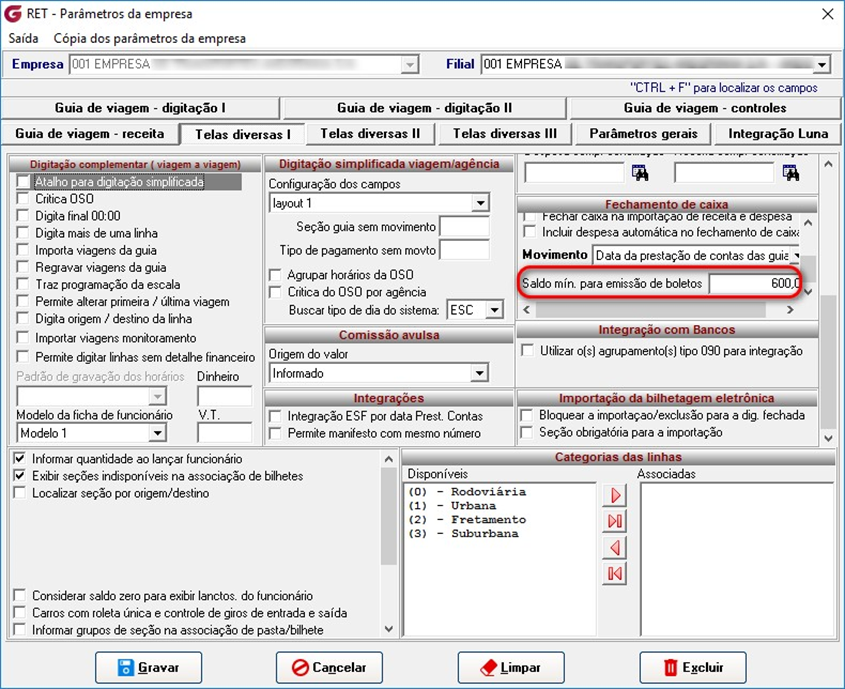Toggle Permite manifesto com mesmo número

point(275,434)
